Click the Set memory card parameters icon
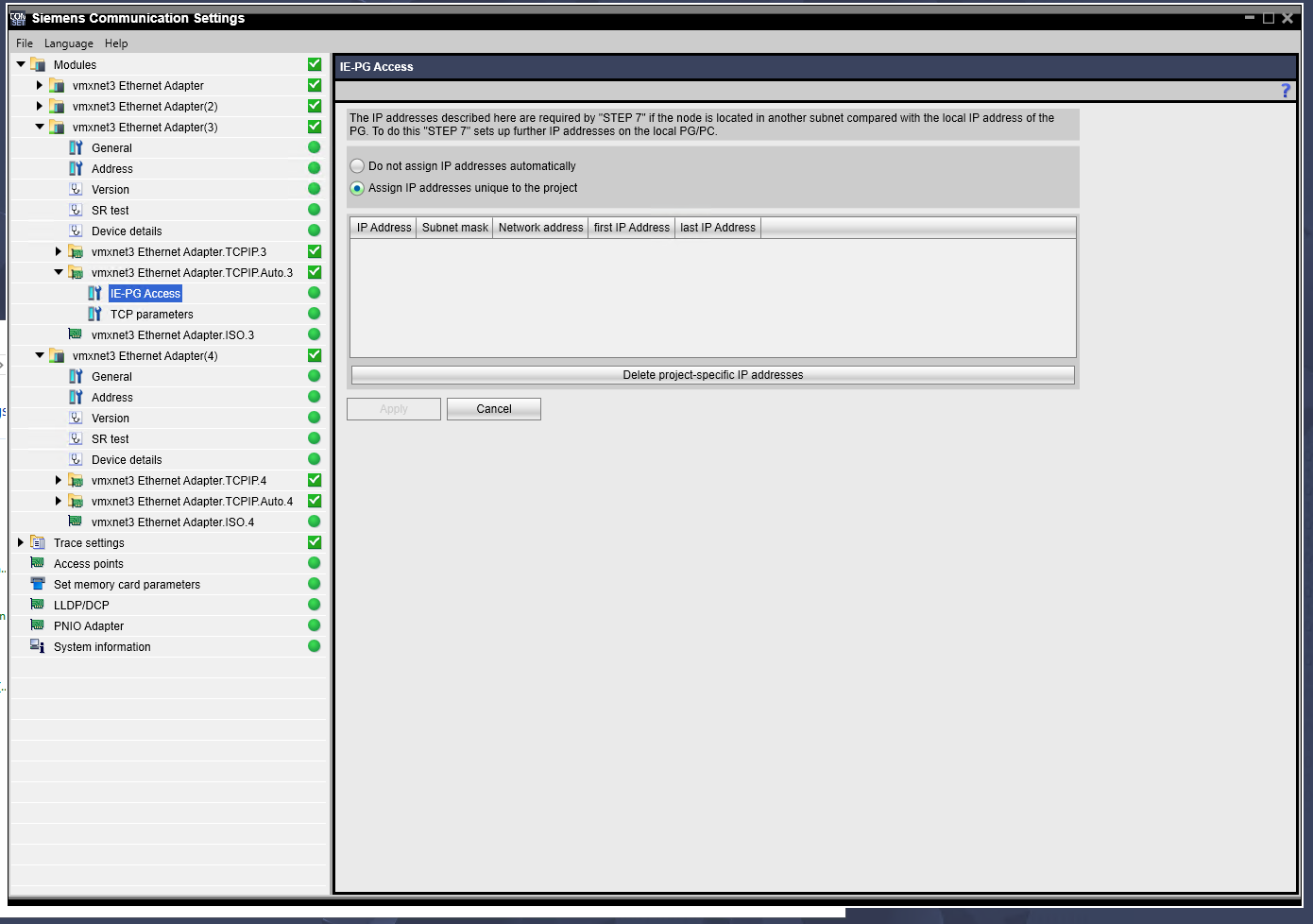The width and height of the screenshot is (1313, 924). coord(38,584)
